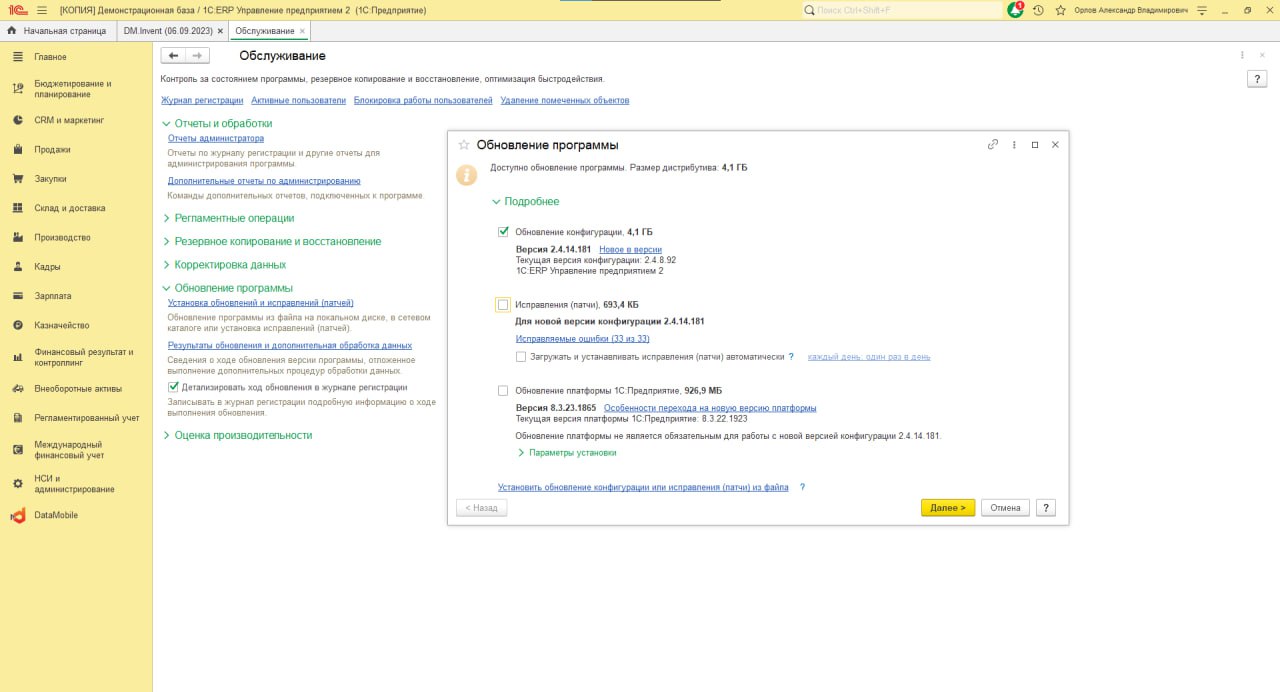Click back arrow navigation button
The image size is (1280, 692).
(x=173, y=56)
